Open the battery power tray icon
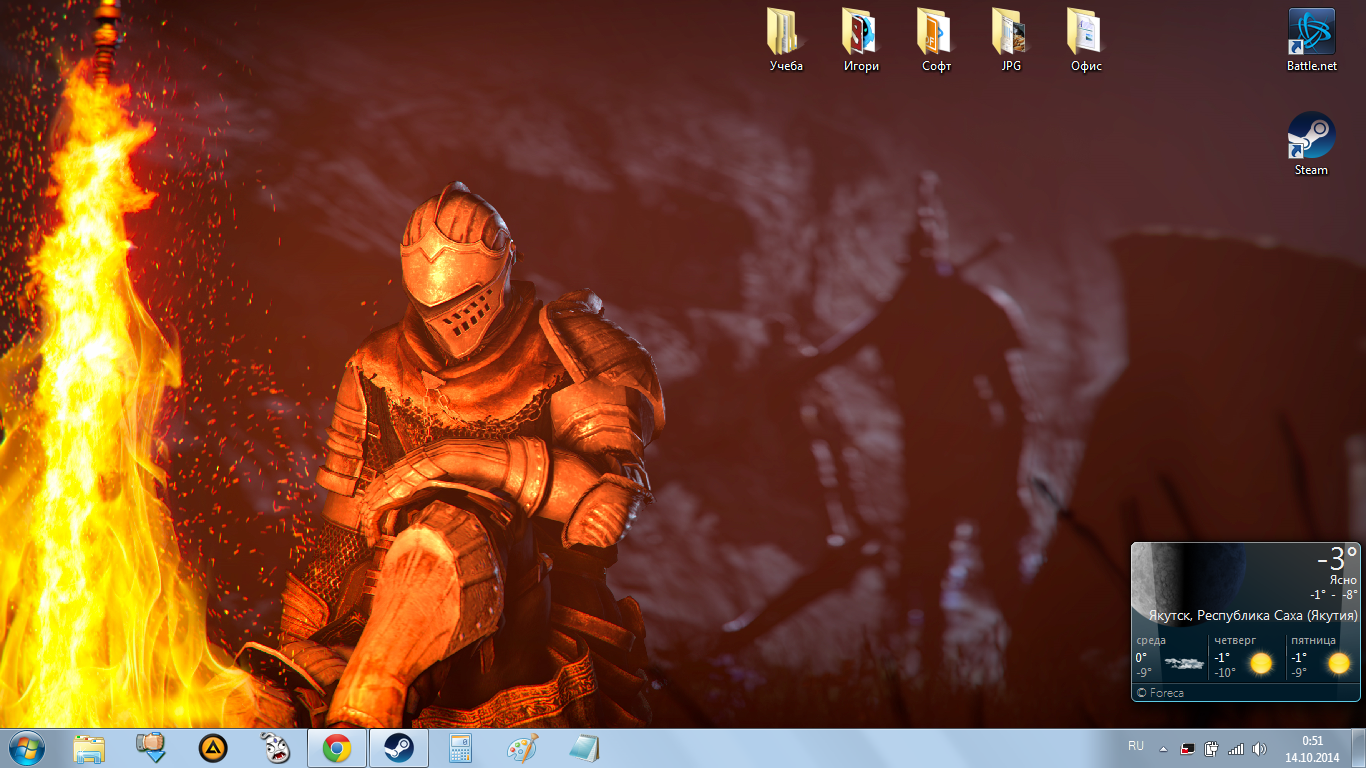1366x768 pixels. click(x=1212, y=748)
